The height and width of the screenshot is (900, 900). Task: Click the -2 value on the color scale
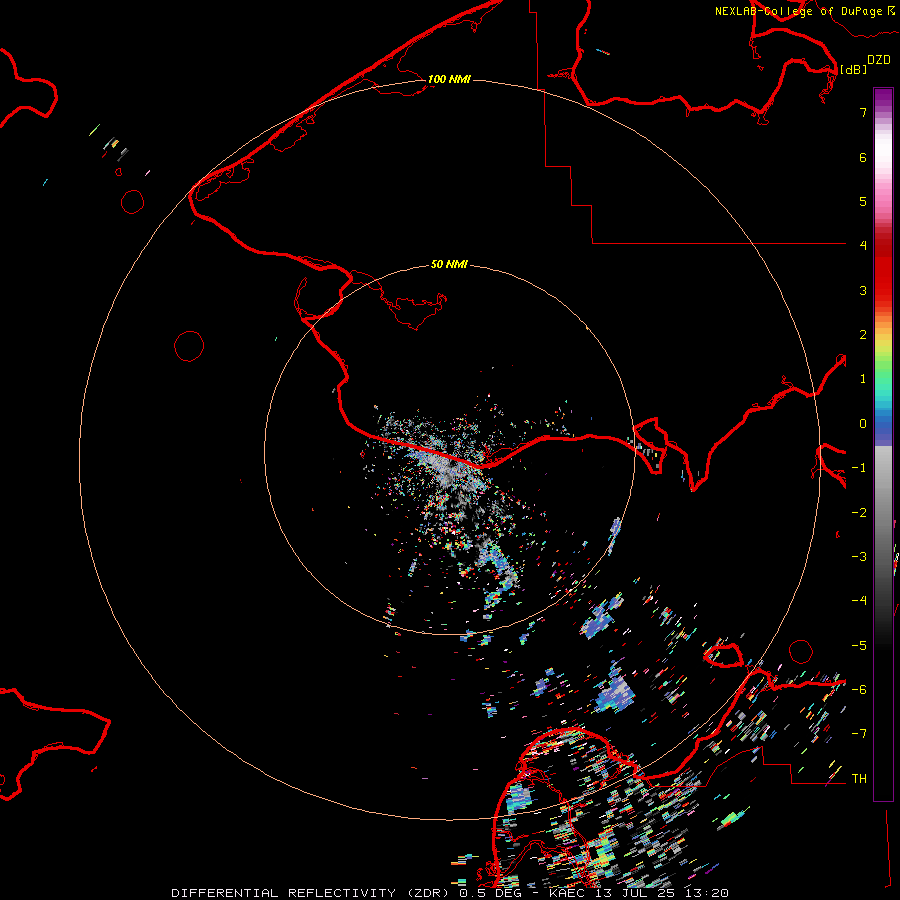859,512
